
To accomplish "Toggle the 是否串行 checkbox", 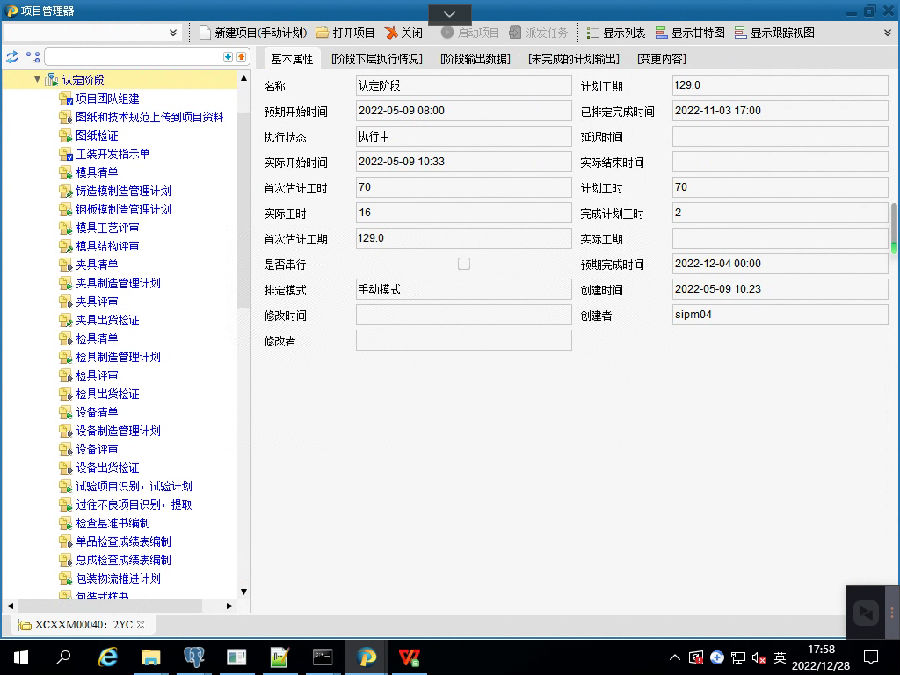I will pos(464,264).
